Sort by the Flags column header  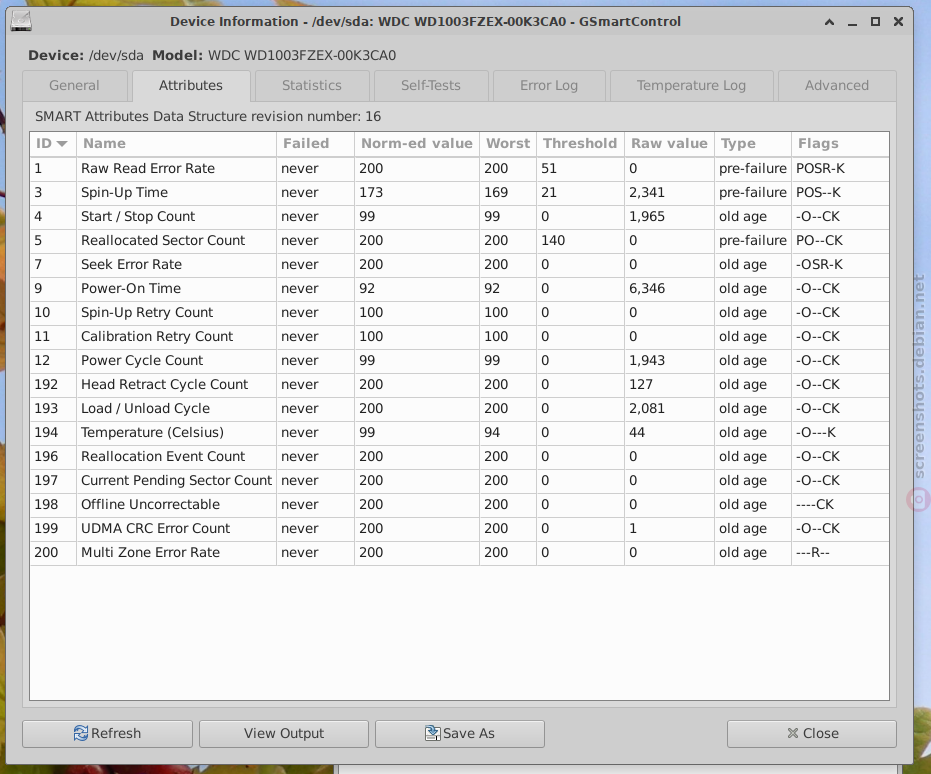pos(840,144)
